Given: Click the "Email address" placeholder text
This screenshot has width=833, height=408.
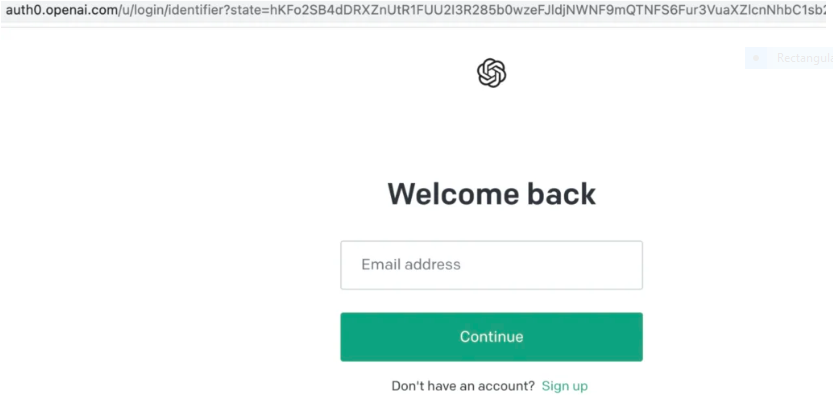Looking at the screenshot, I should coord(411,265).
